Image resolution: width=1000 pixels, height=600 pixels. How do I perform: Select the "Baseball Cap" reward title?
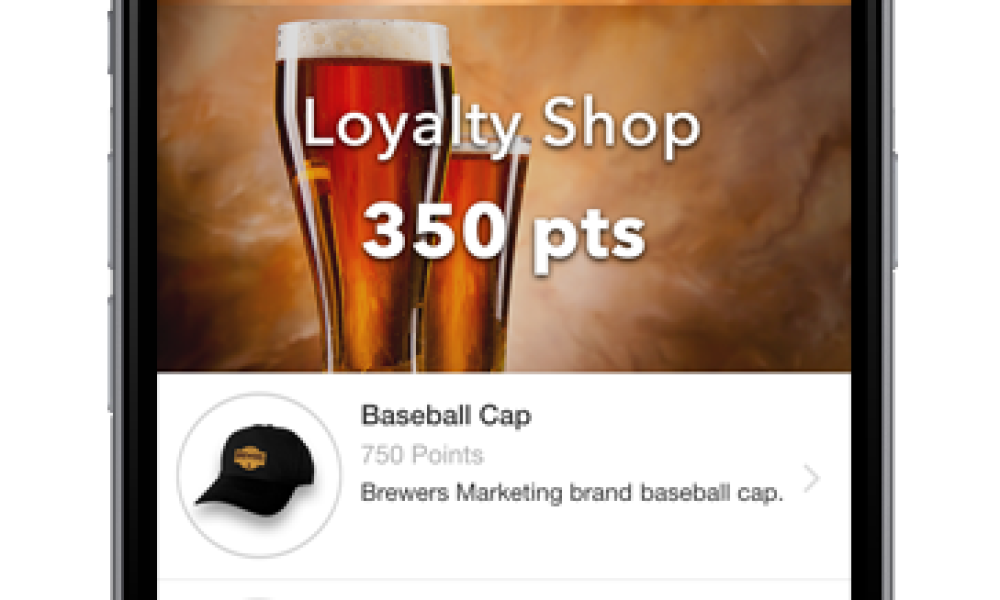(446, 415)
